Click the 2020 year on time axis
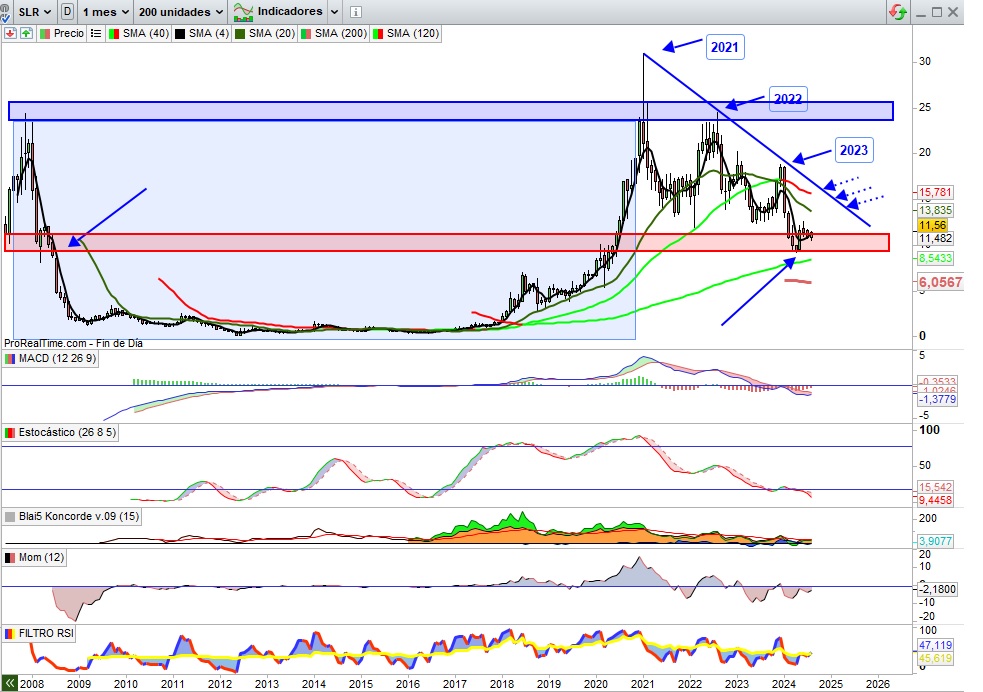 point(596,684)
